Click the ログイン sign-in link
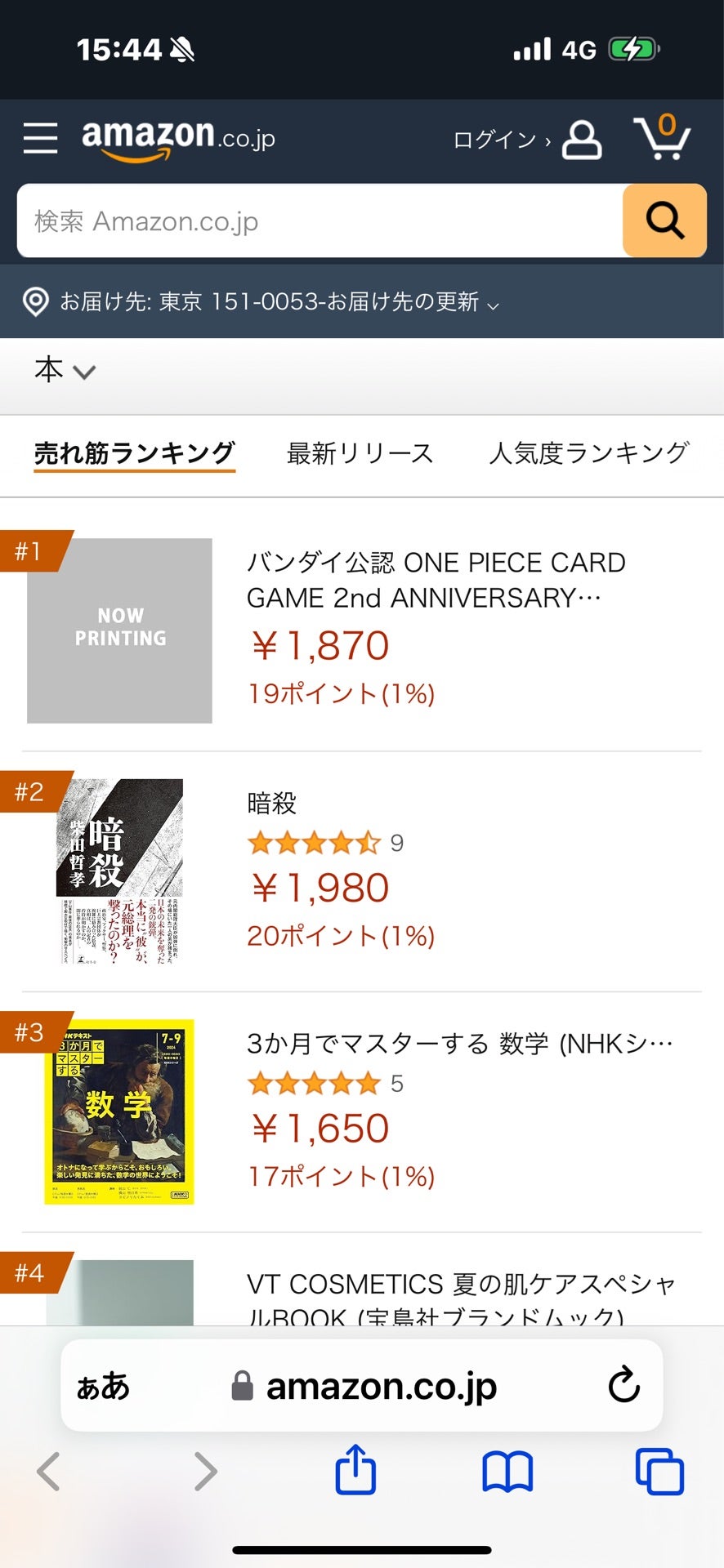This screenshot has height=1568, width=724. point(501,140)
